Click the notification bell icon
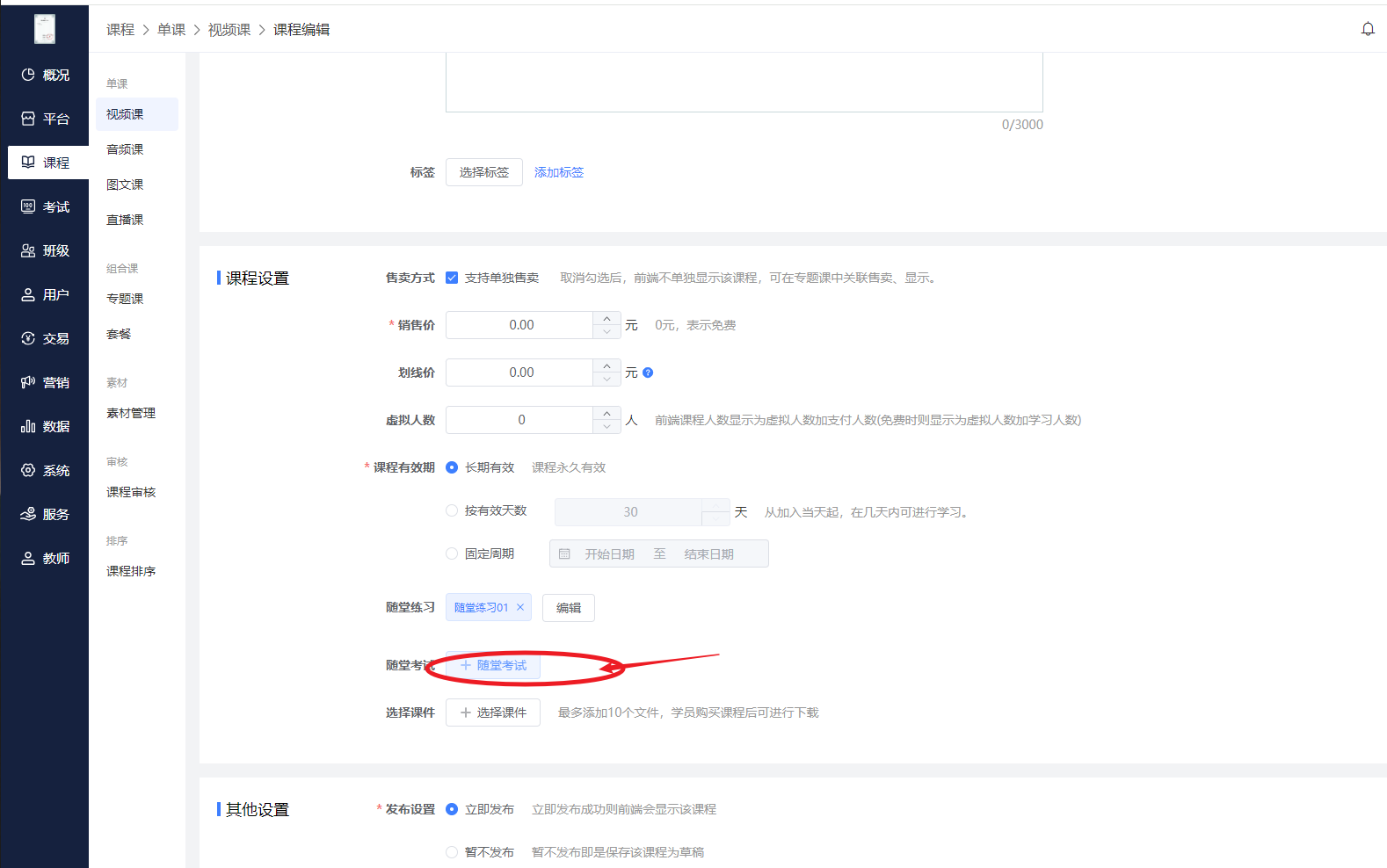This screenshot has width=1387, height=868. point(1368,29)
